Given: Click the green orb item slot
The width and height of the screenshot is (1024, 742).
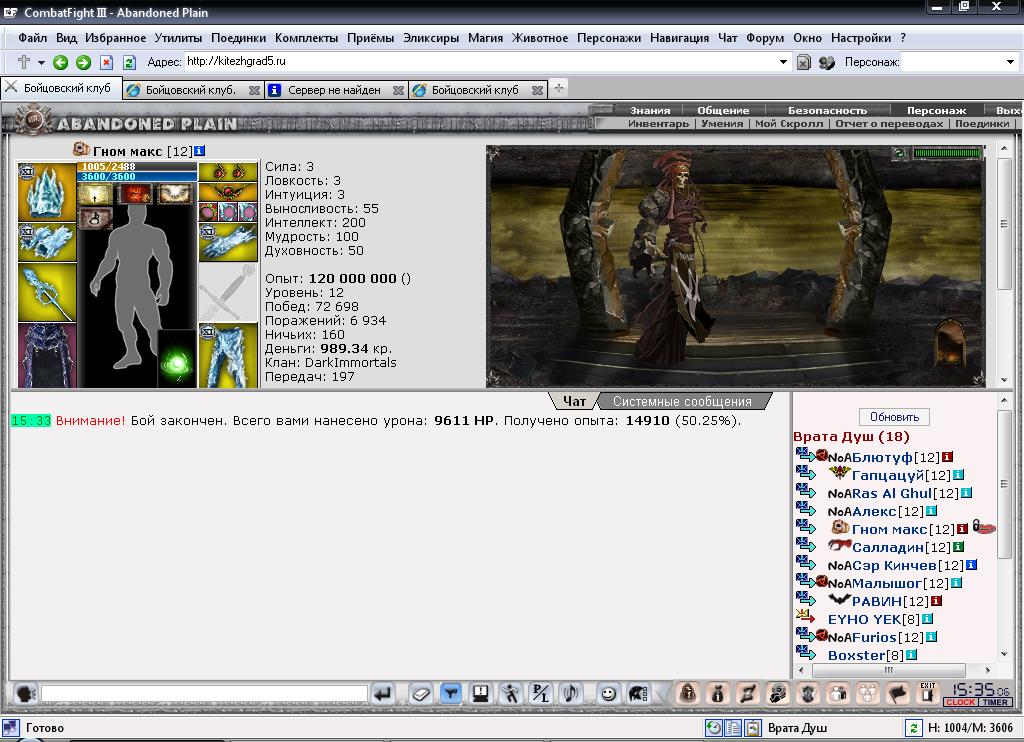Looking at the screenshot, I should 177,359.
